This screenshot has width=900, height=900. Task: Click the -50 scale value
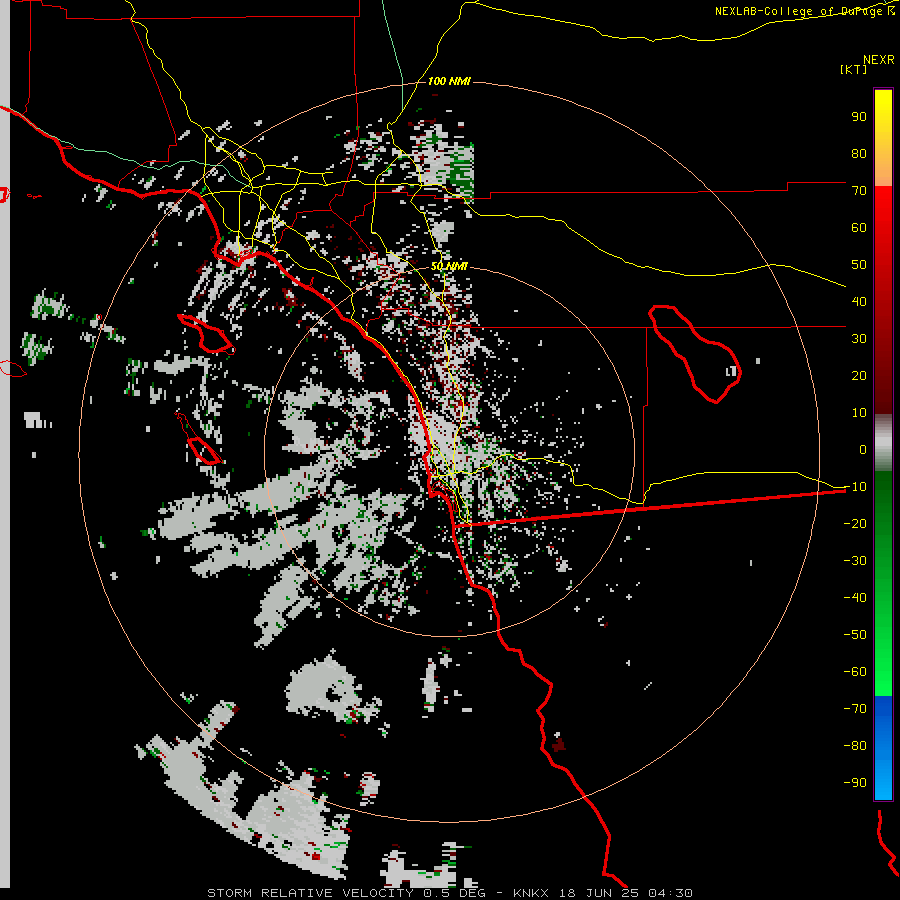(855, 635)
